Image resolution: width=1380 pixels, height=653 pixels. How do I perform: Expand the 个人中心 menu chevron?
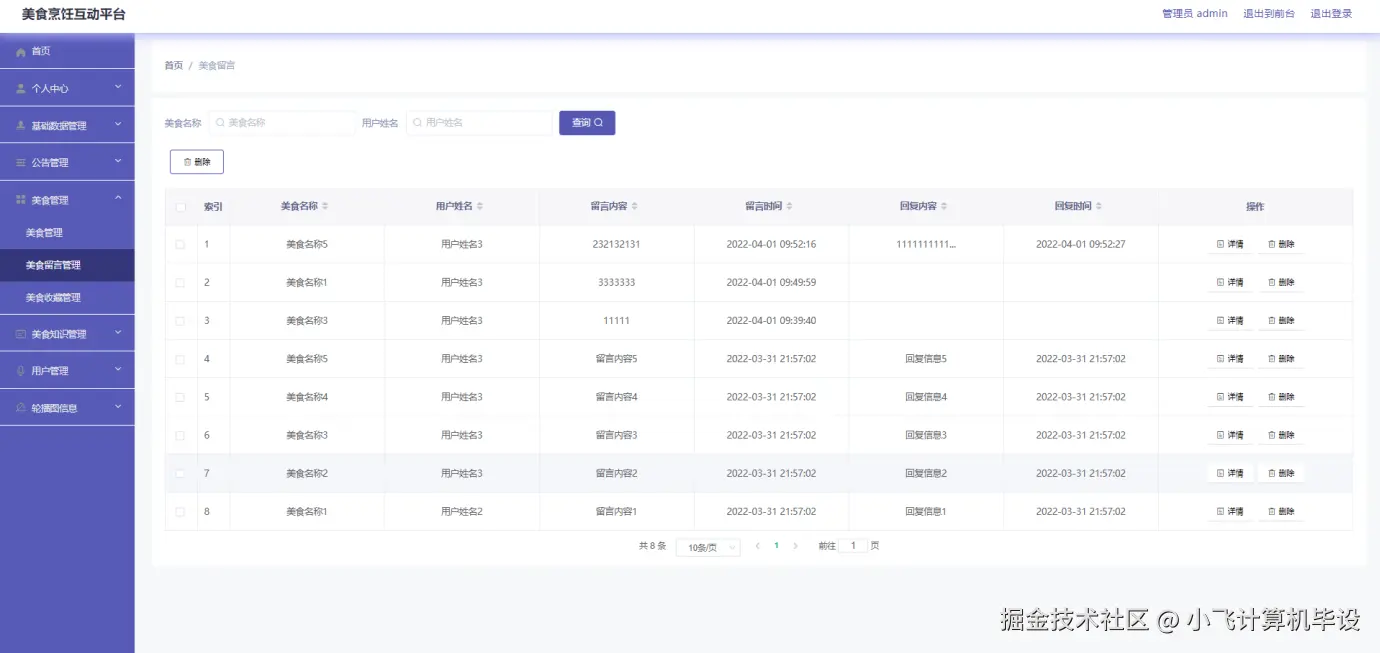tap(118, 87)
